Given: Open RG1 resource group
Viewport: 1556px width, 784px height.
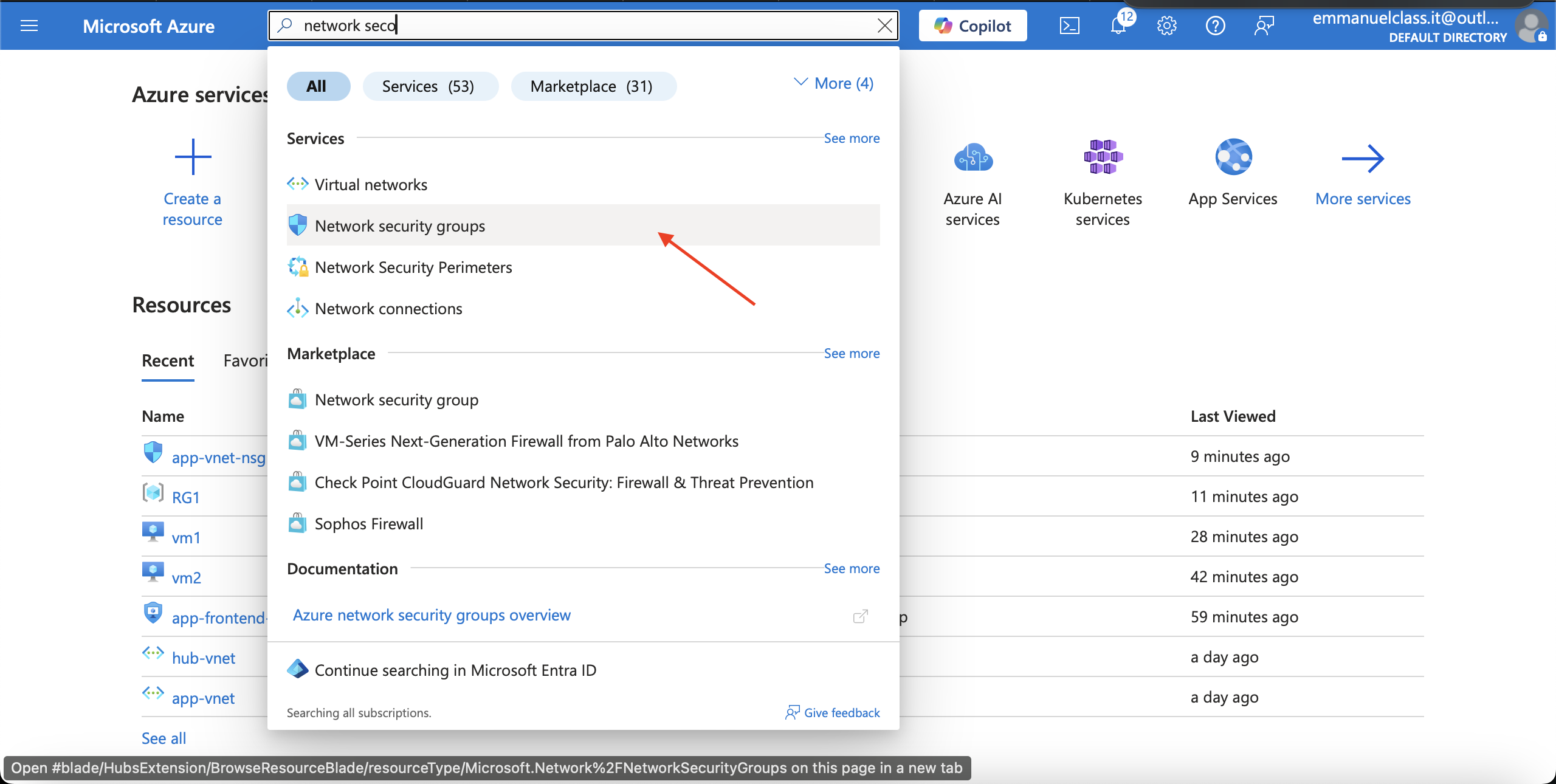Looking at the screenshot, I should tap(186, 497).
